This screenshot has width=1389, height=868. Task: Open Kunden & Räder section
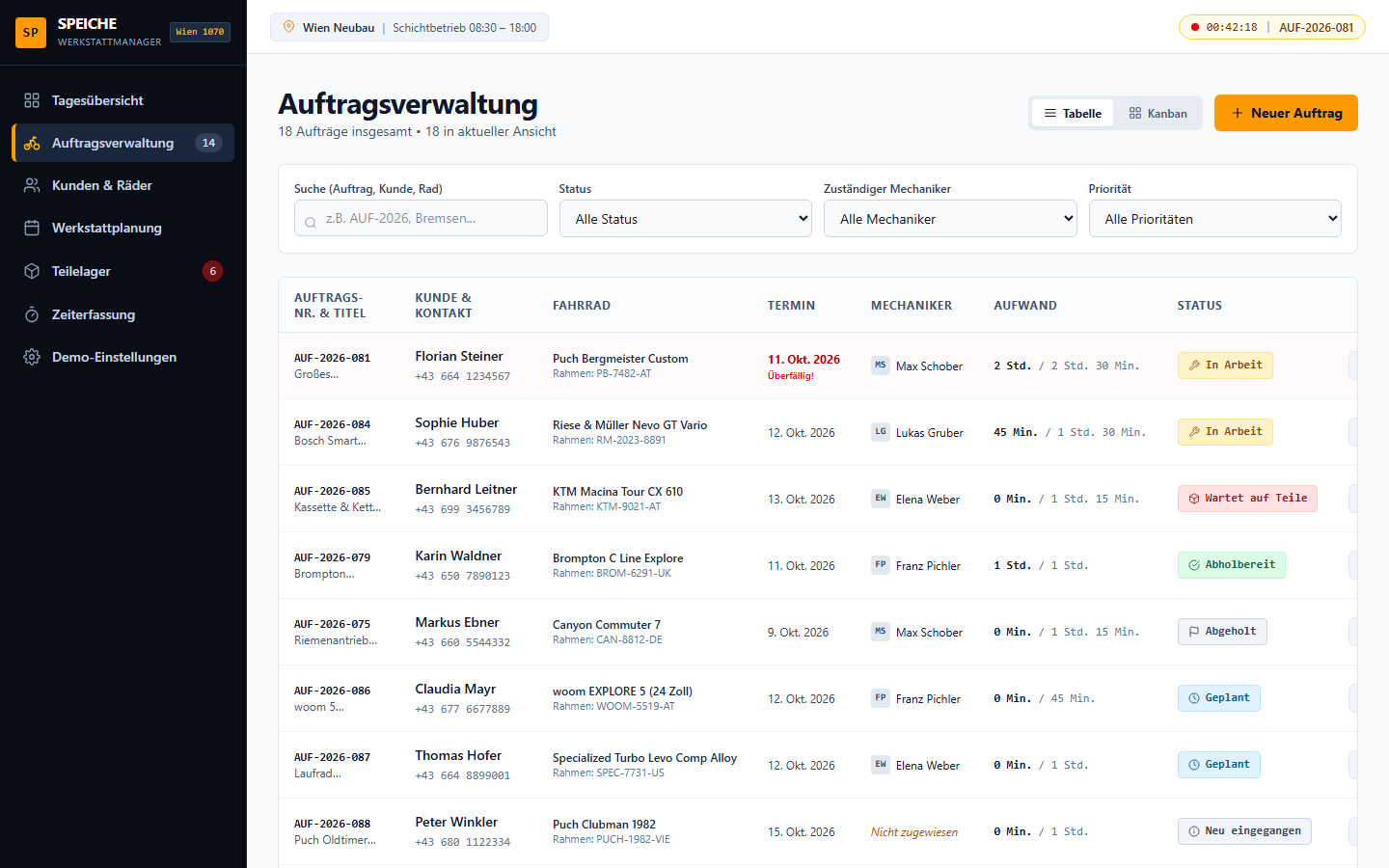[x=123, y=185]
